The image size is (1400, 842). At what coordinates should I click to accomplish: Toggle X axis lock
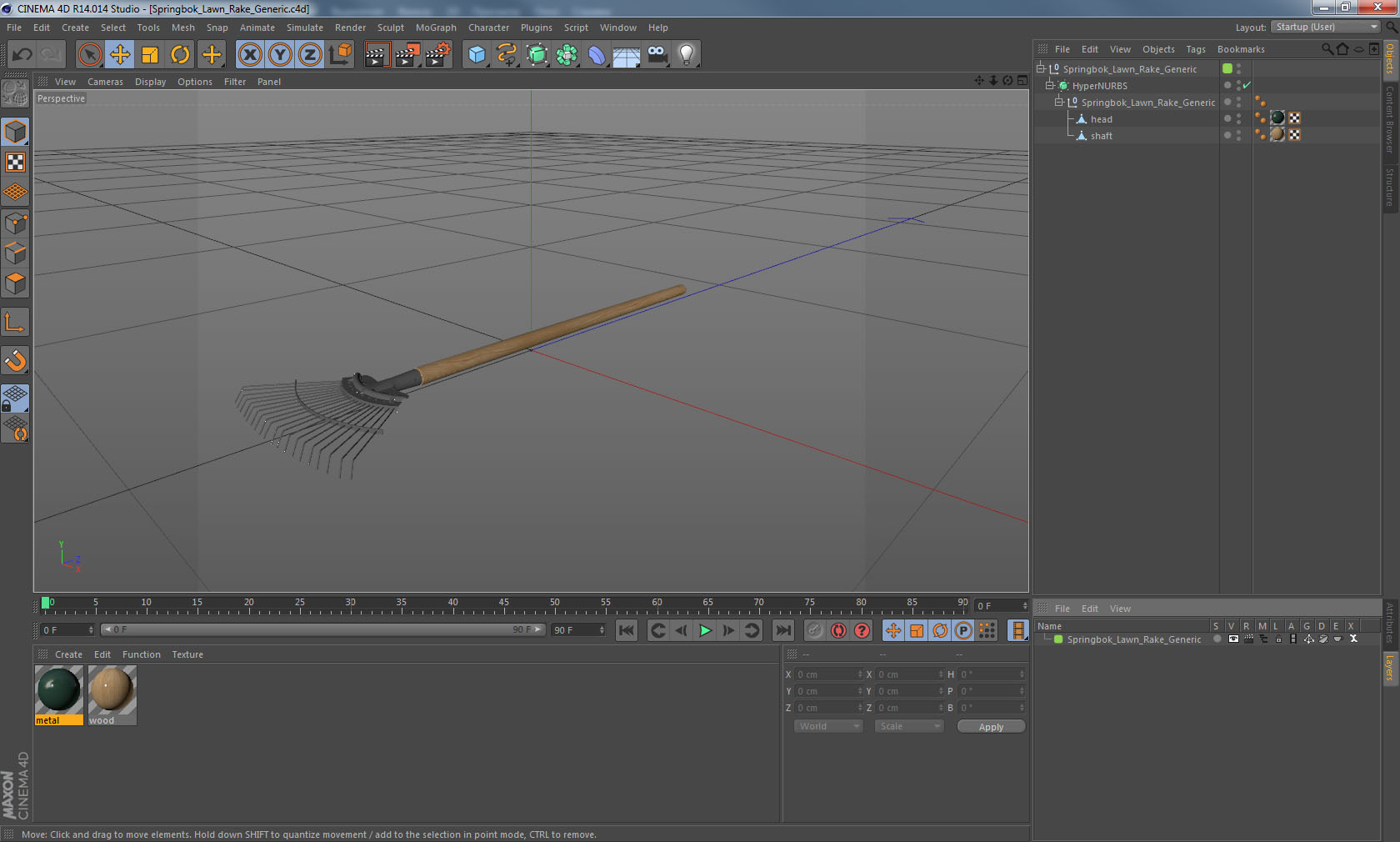point(250,55)
